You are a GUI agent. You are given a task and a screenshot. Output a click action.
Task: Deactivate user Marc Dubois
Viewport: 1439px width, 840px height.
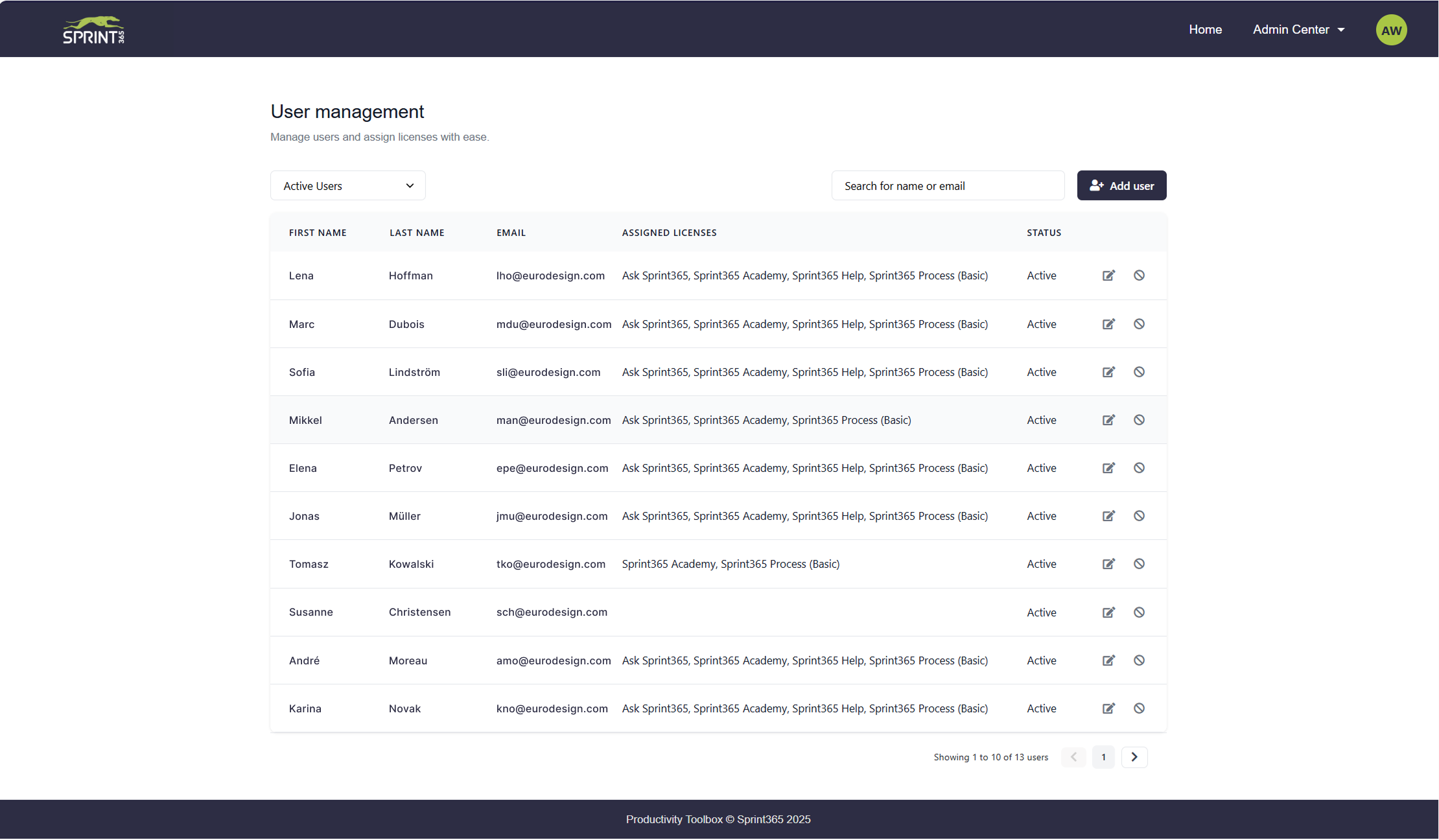coord(1139,324)
